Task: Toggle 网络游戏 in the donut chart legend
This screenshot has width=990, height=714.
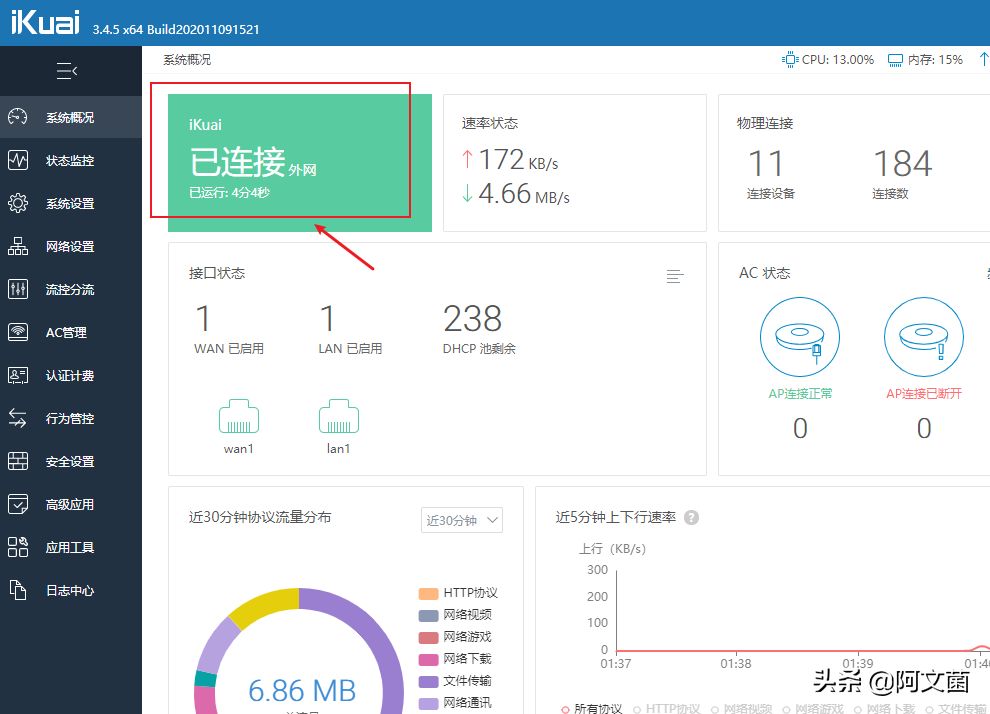Action: (455, 637)
